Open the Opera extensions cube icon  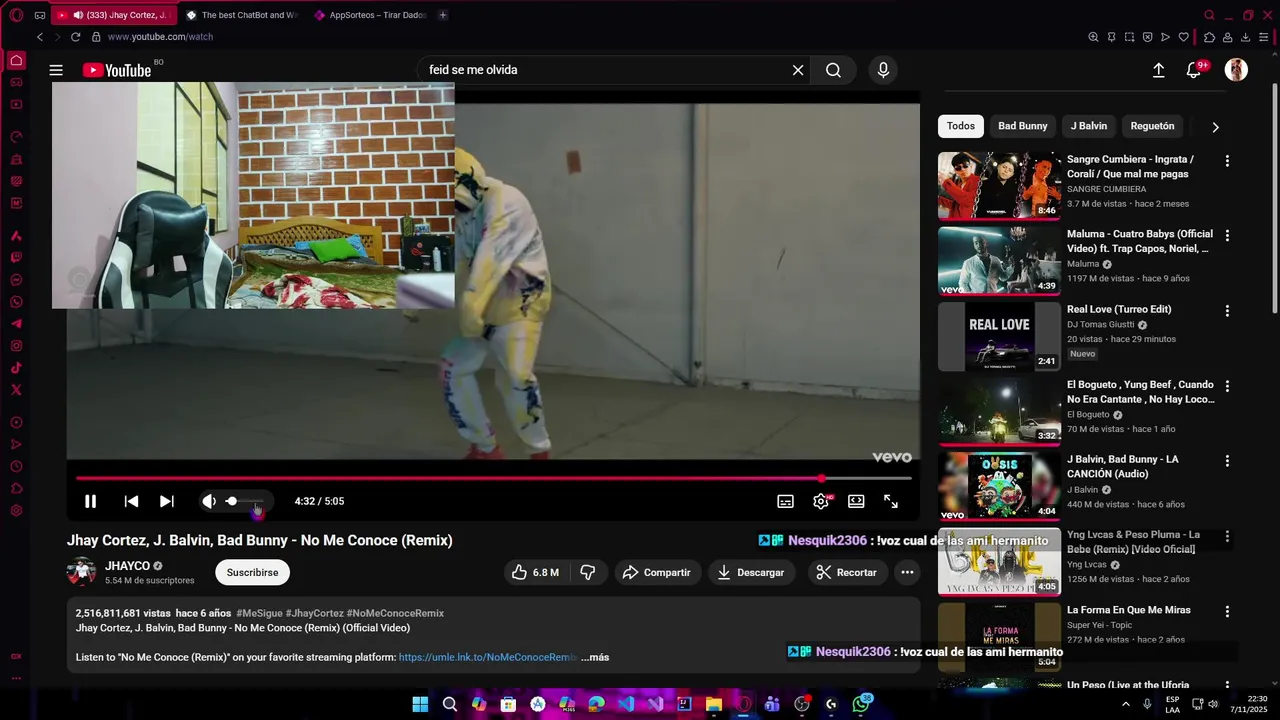(1209, 37)
